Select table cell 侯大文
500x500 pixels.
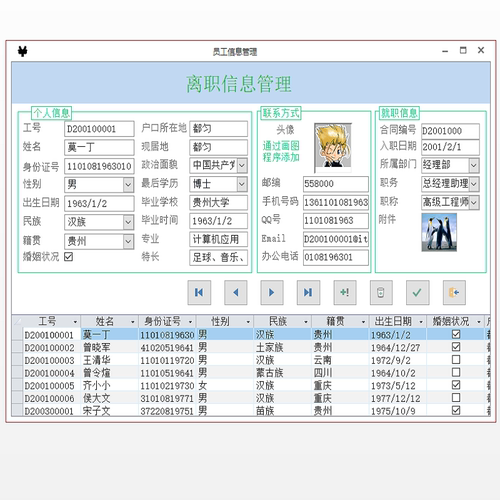point(110,398)
